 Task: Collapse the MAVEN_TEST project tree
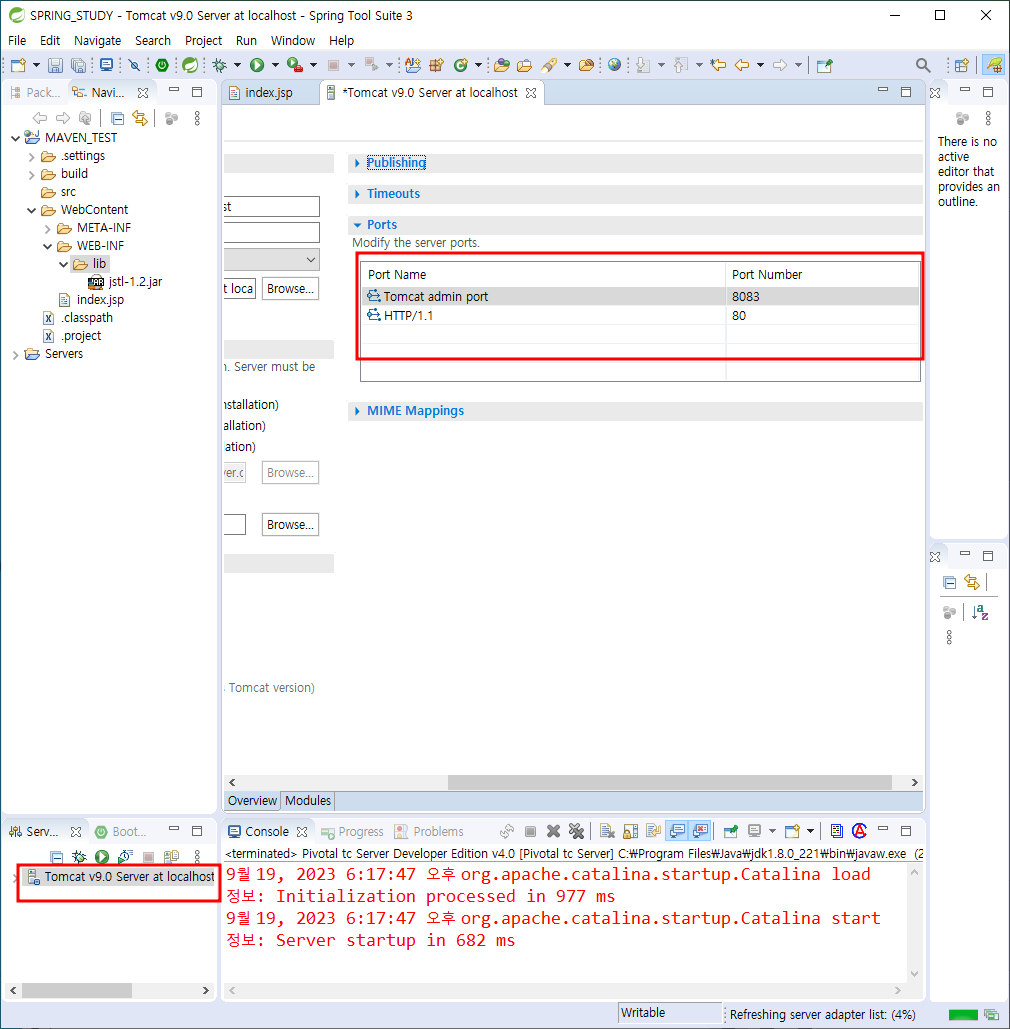pos(15,138)
